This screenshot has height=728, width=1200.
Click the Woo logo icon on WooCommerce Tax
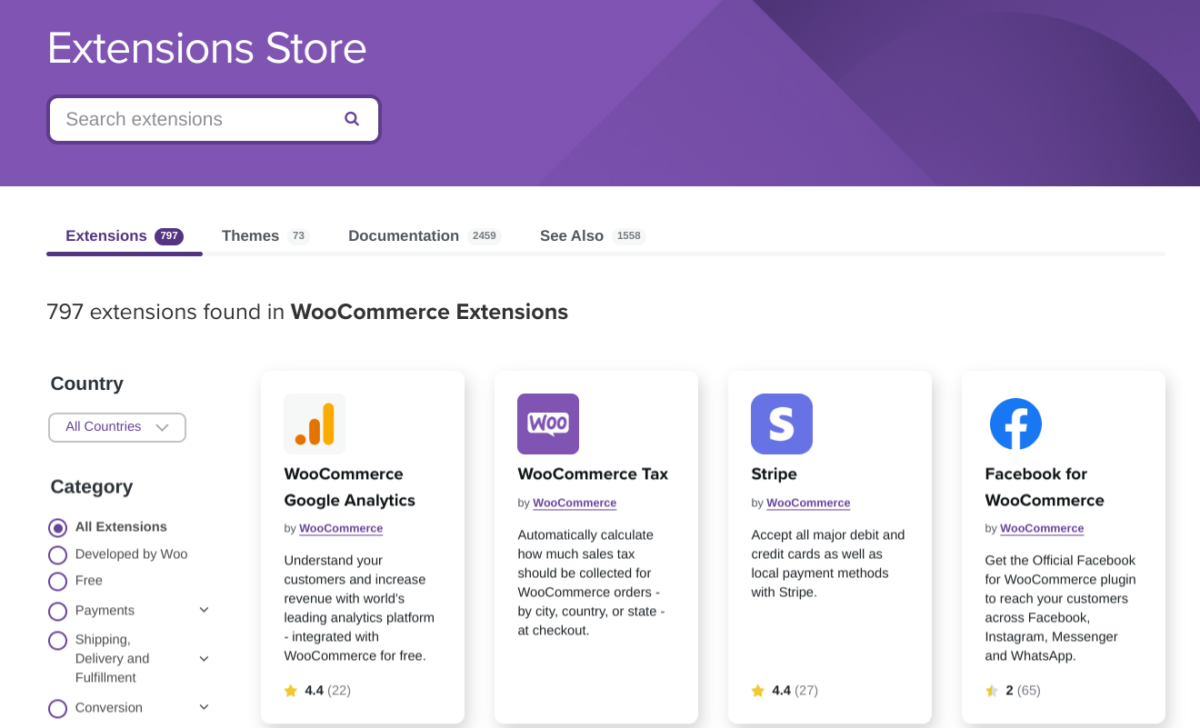click(548, 424)
